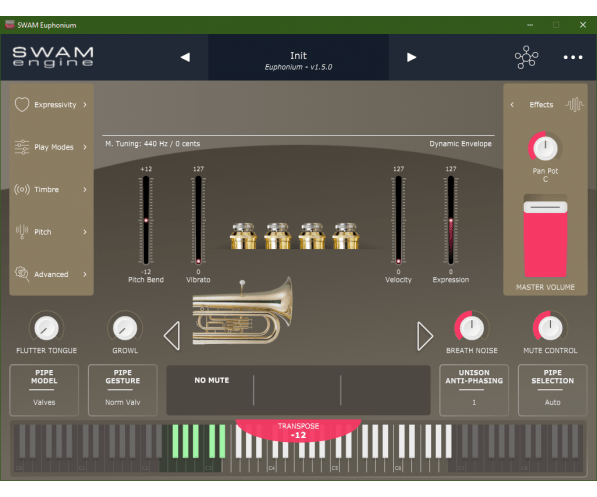Expand the Expressivity chevron arrow

85,104
